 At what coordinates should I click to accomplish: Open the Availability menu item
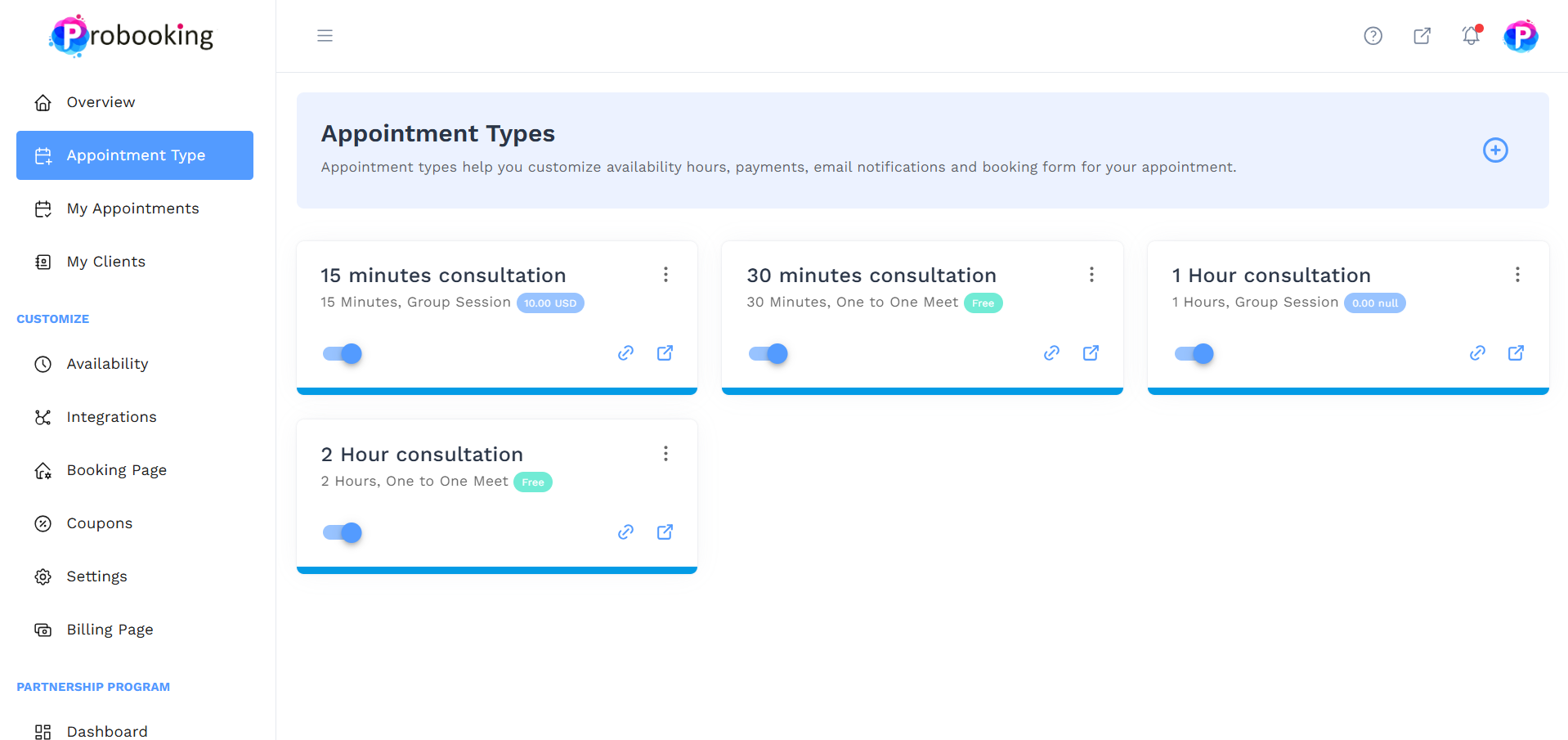point(107,364)
